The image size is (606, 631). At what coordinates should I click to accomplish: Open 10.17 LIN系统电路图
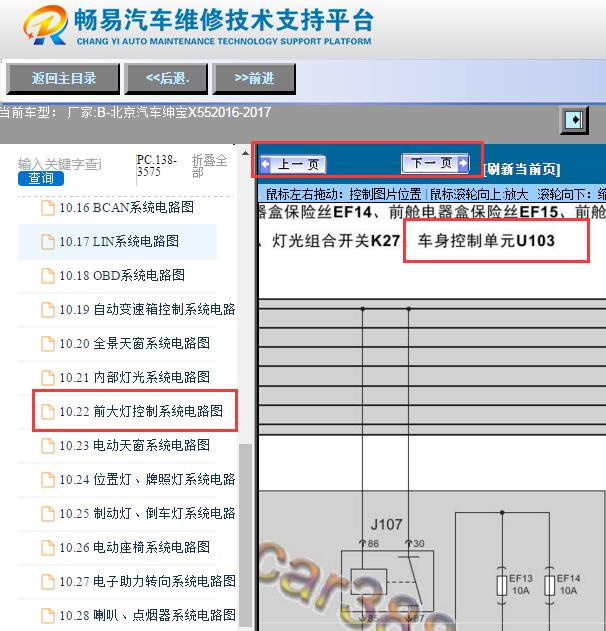[119, 241]
